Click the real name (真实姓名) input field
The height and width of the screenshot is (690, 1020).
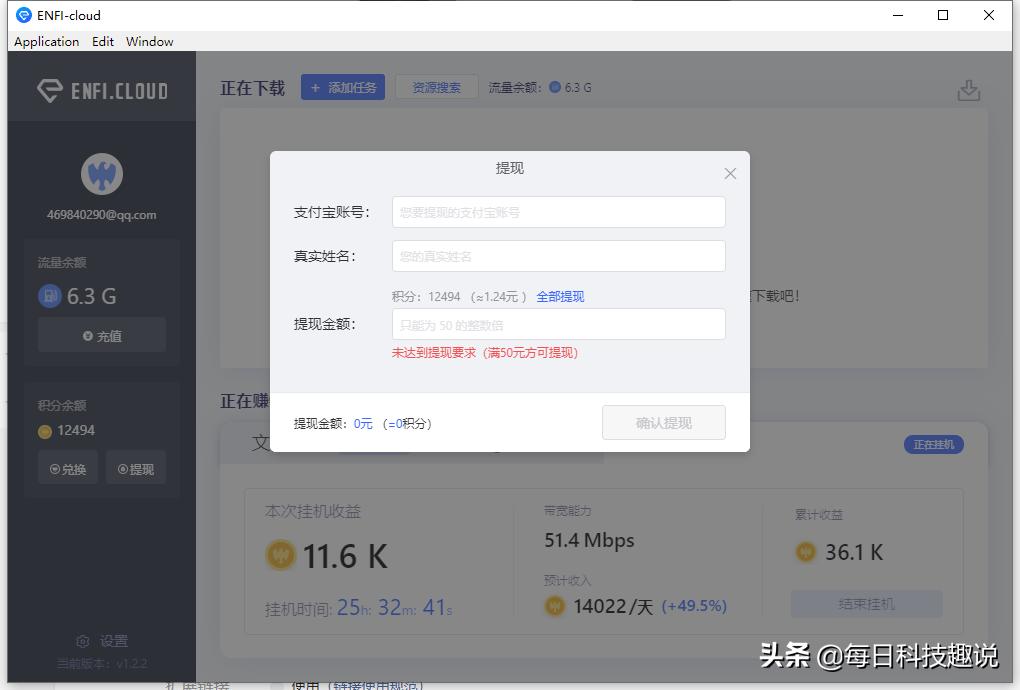coord(558,256)
